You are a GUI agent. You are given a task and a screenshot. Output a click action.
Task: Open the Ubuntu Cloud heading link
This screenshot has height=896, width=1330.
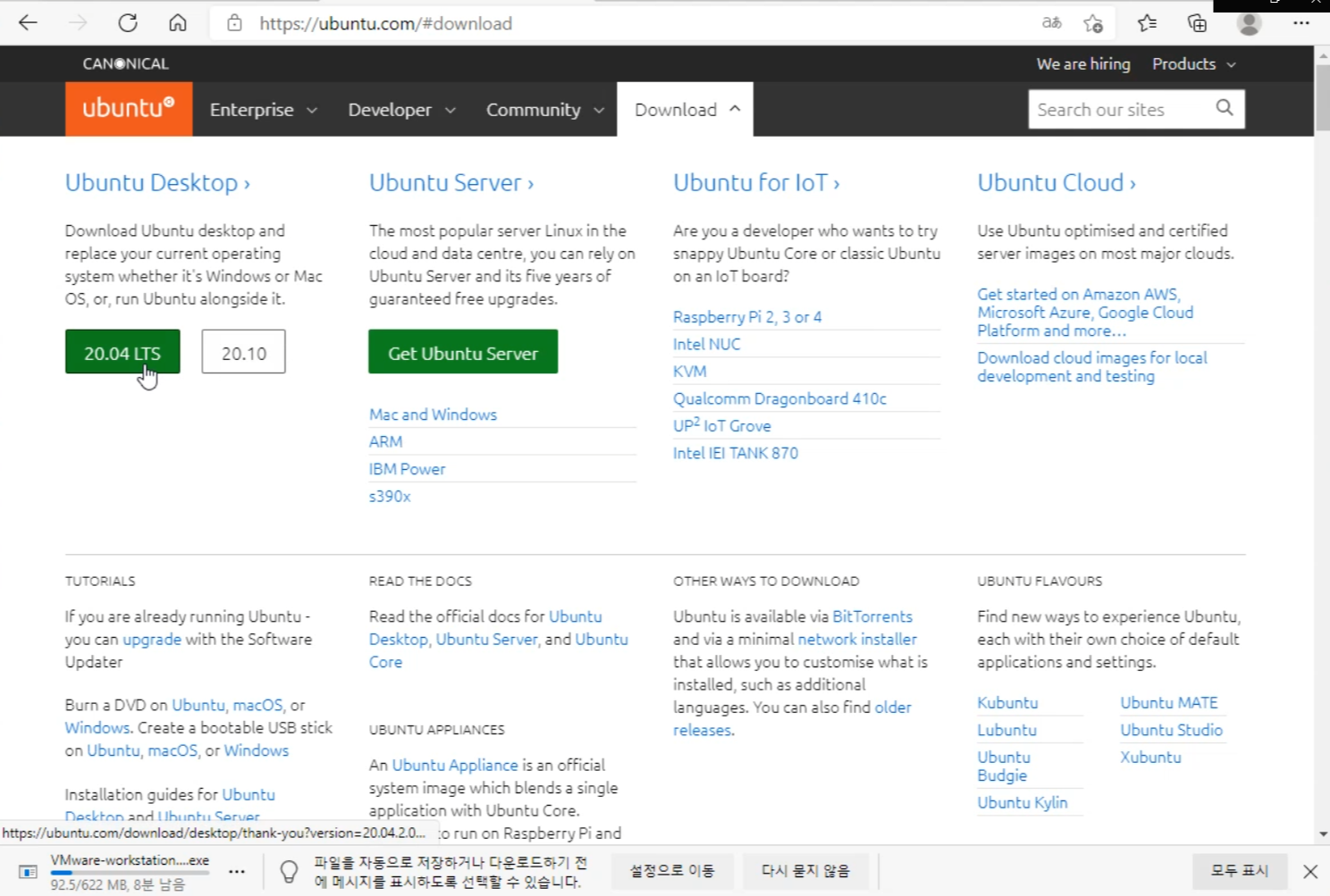pos(1056,182)
